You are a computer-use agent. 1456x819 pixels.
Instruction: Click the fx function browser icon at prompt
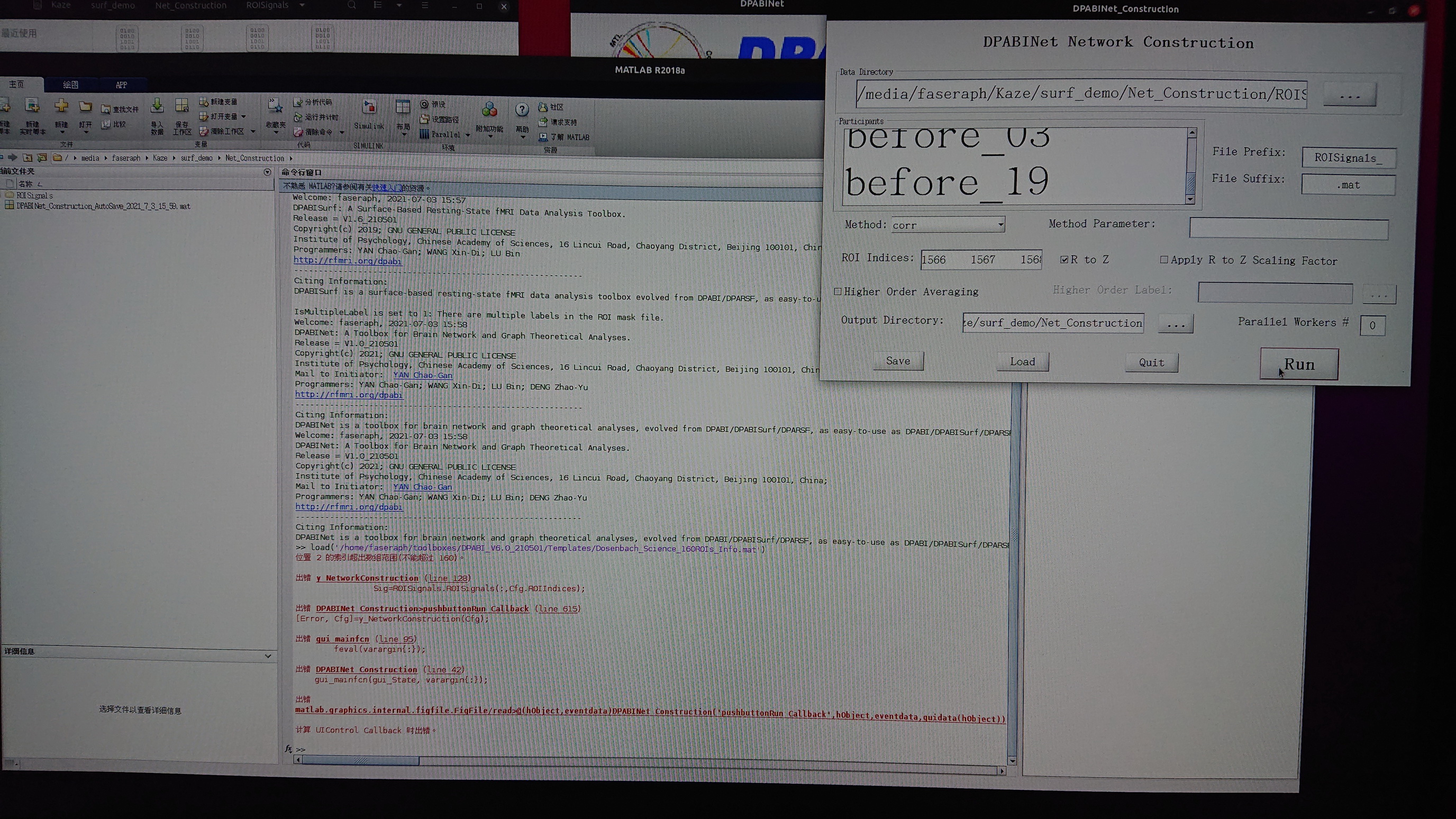288,749
